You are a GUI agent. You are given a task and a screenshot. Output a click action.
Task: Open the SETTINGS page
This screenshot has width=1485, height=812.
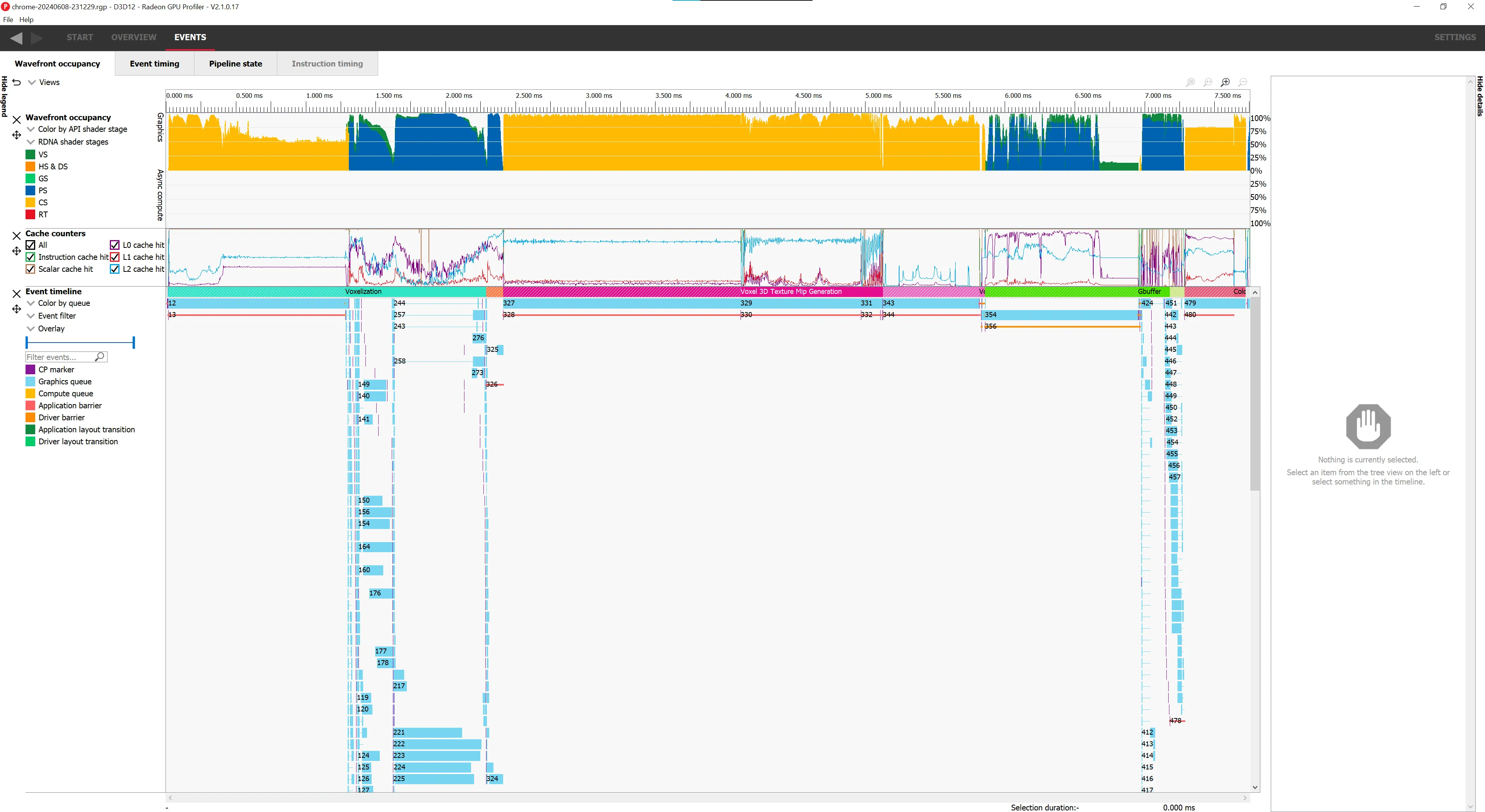click(x=1454, y=38)
